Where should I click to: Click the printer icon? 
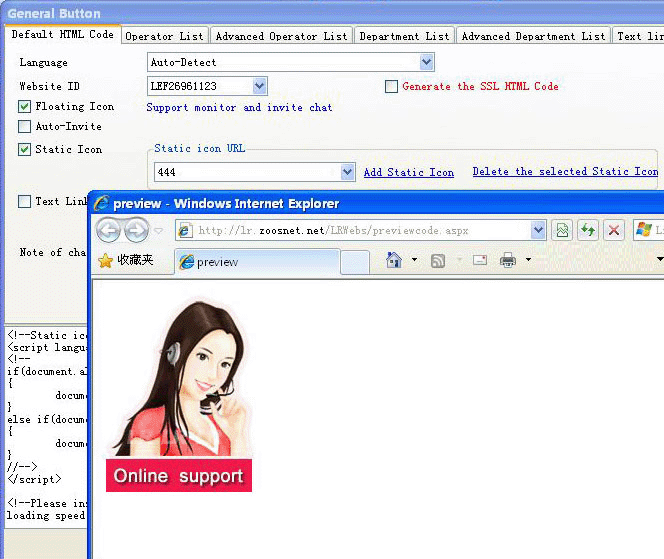[508, 260]
